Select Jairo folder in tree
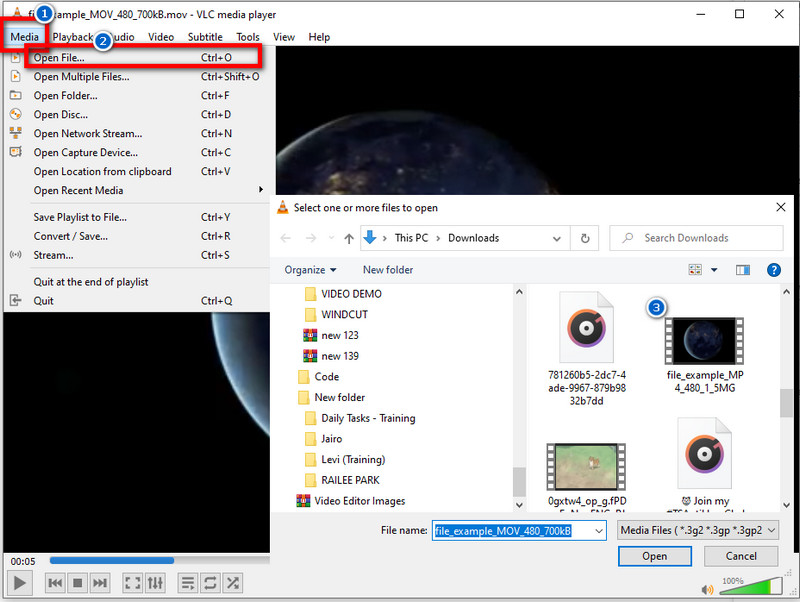This screenshot has width=800, height=602. coord(324,439)
